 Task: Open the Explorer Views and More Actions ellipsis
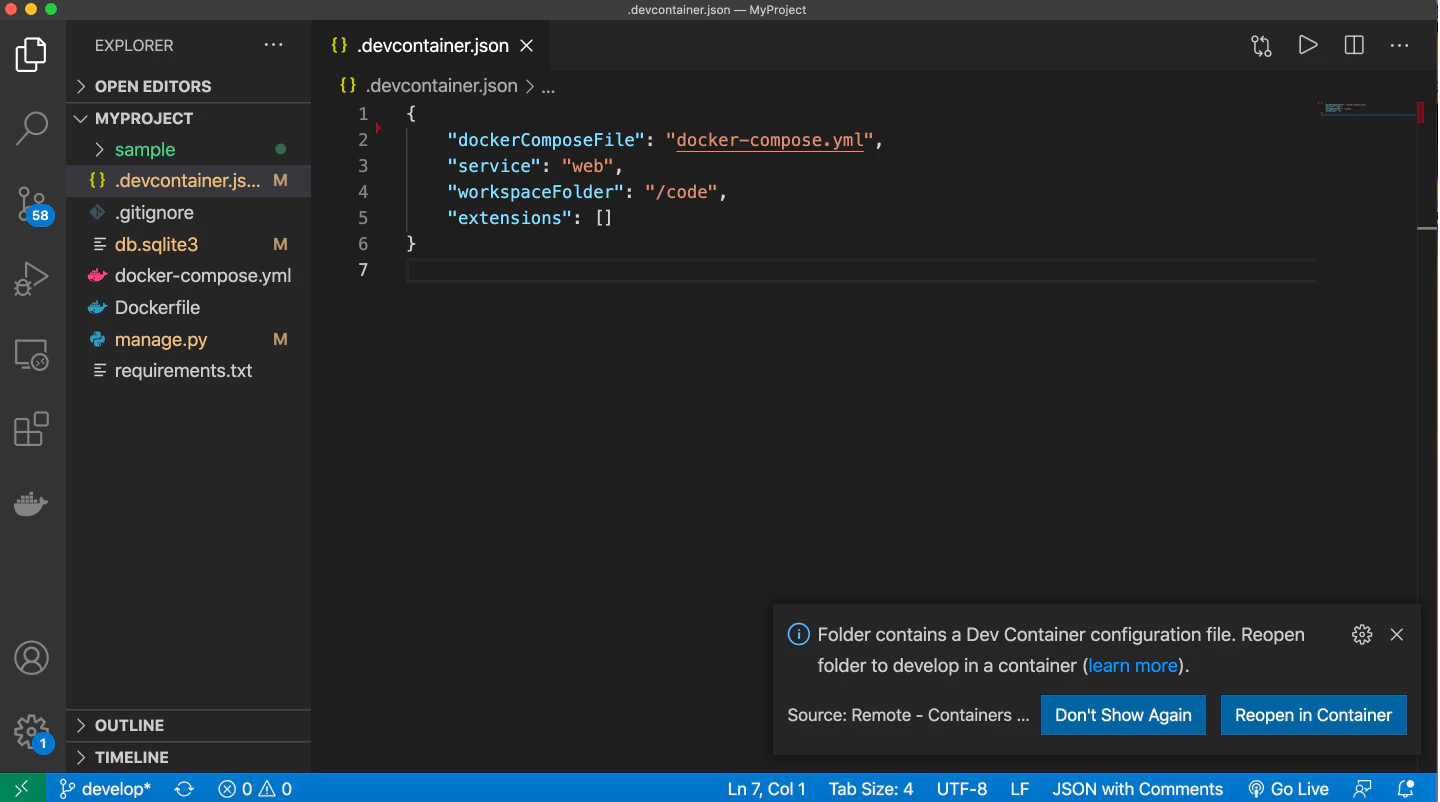[273, 45]
